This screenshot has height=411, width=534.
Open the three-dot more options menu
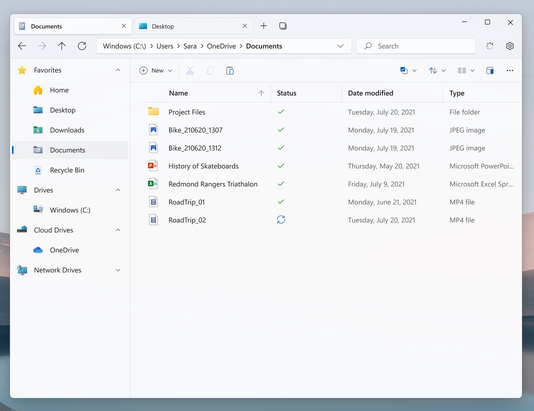pyautogui.click(x=510, y=70)
